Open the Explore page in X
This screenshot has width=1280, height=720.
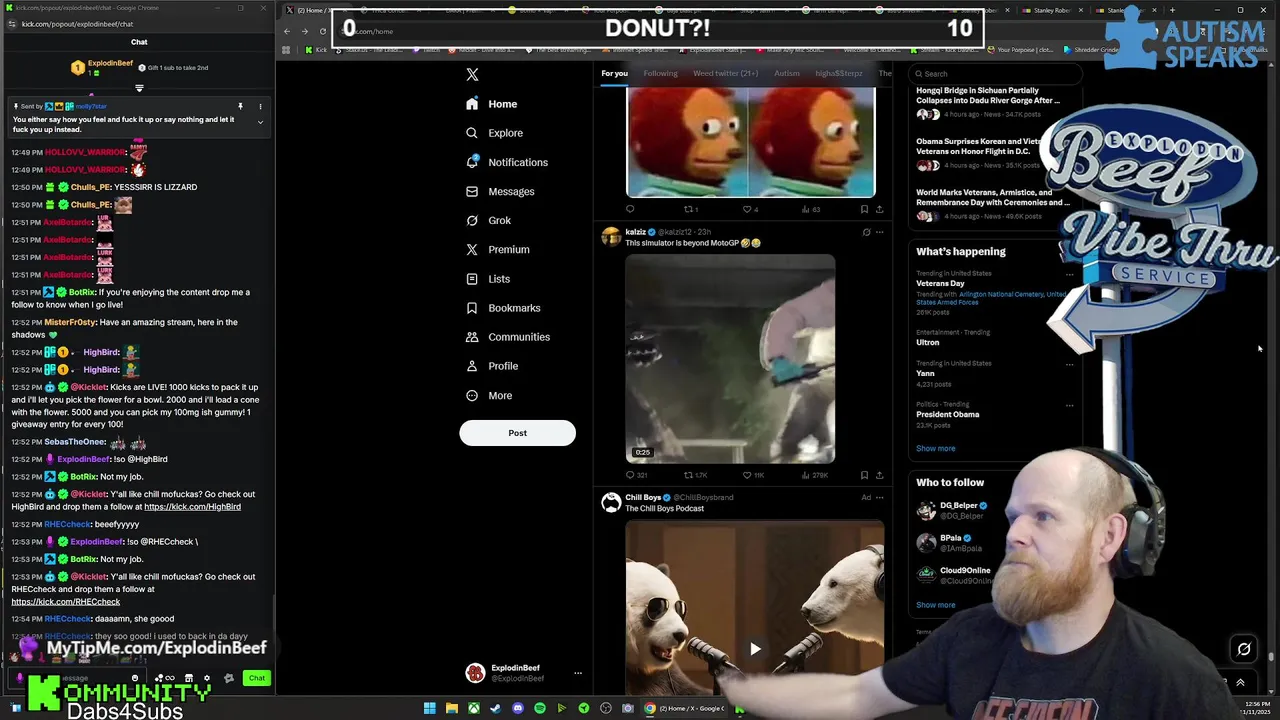pyautogui.click(x=494, y=133)
